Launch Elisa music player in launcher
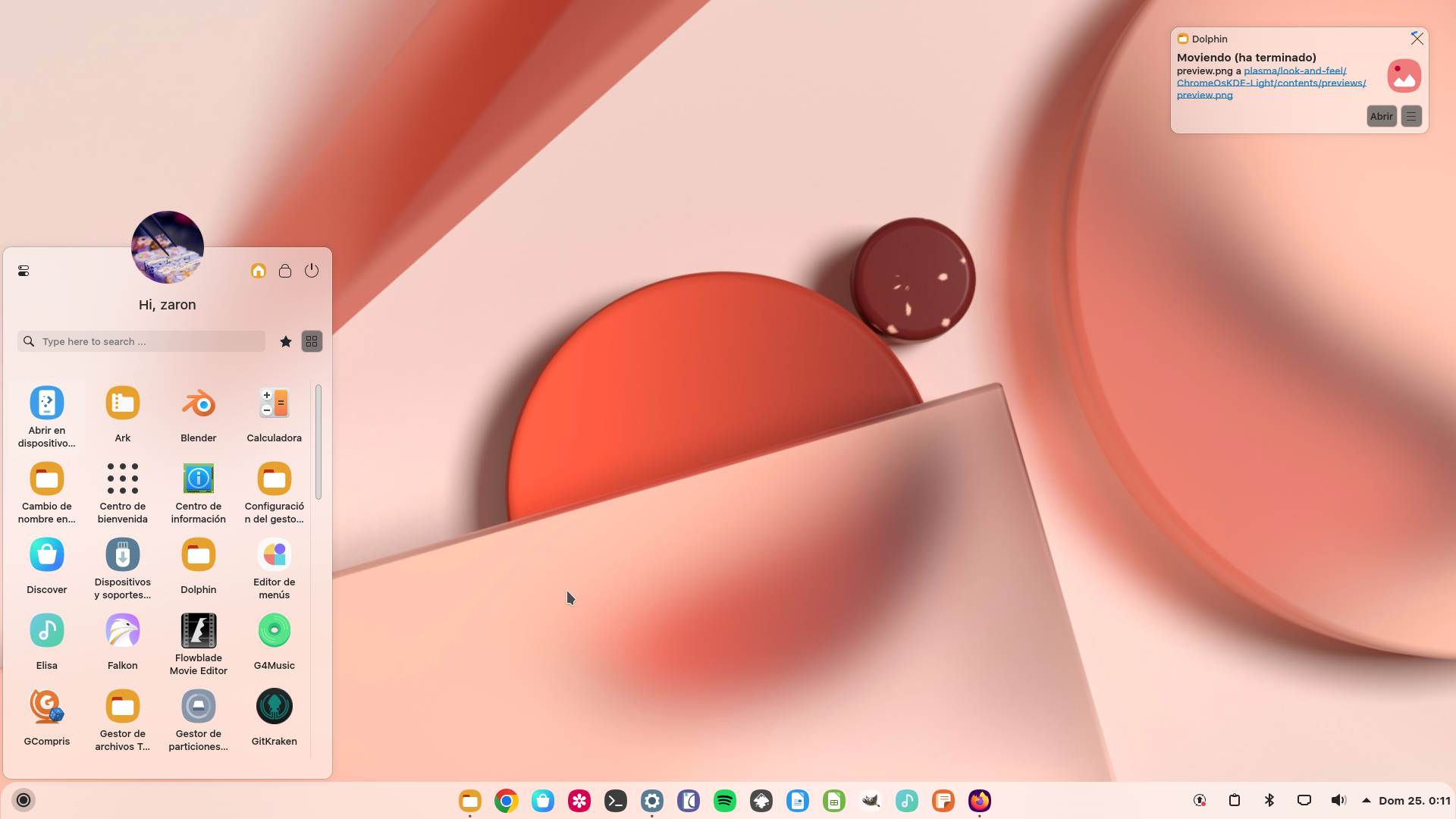 [x=46, y=642]
